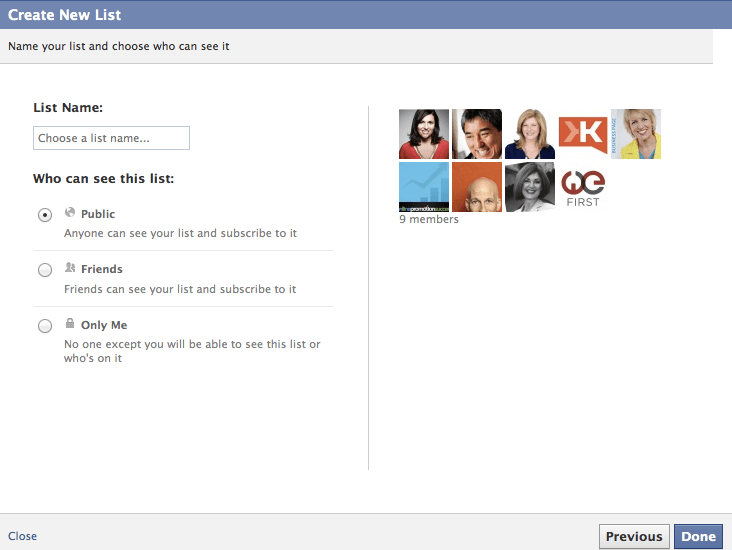Click the Done button
Screen dimensions: 732x550
tap(698, 536)
